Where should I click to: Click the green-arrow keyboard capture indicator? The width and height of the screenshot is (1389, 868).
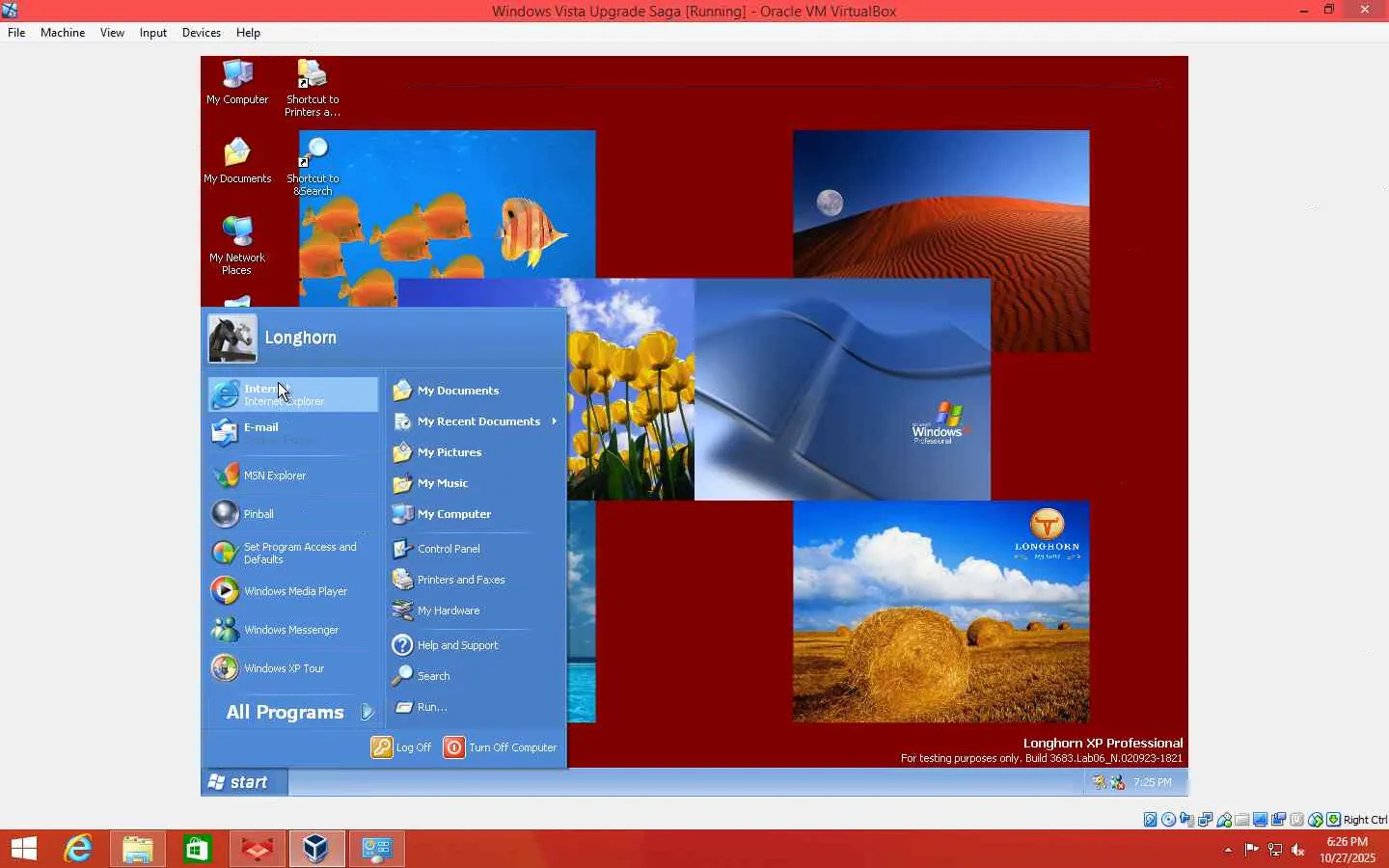[1334, 820]
